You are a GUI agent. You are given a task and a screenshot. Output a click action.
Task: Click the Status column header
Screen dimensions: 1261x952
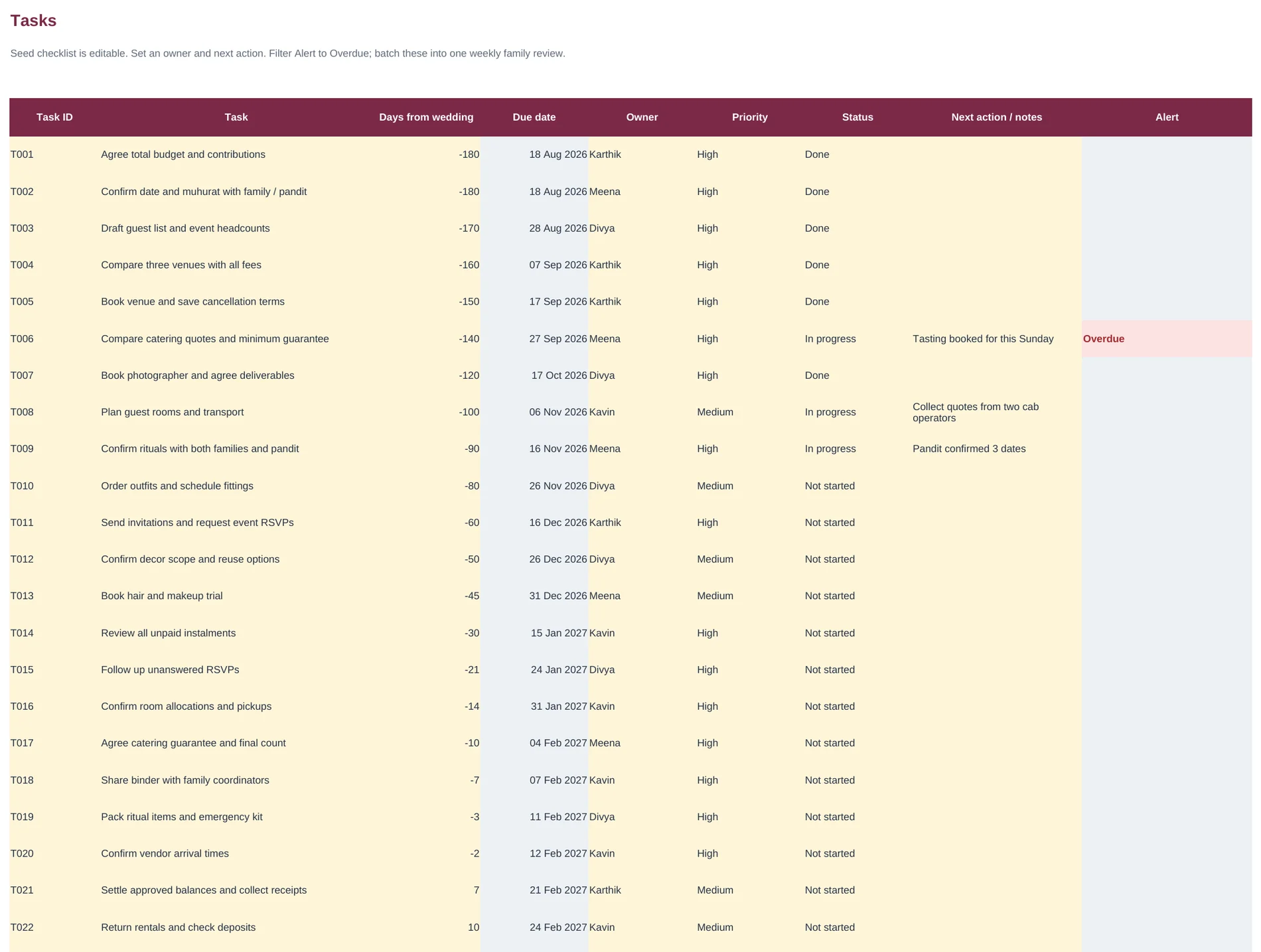(857, 117)
